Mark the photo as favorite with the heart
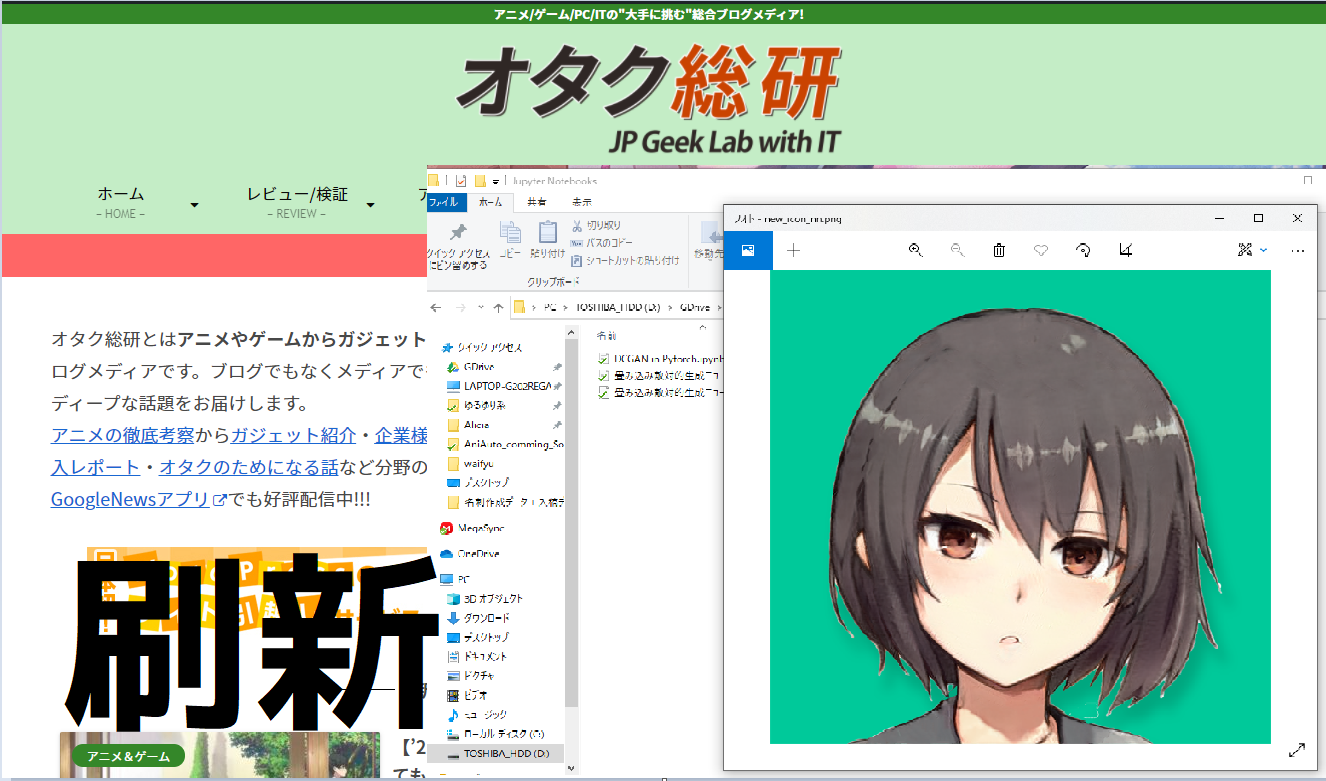The image size is (1326, 781). tap(1041, 250)
